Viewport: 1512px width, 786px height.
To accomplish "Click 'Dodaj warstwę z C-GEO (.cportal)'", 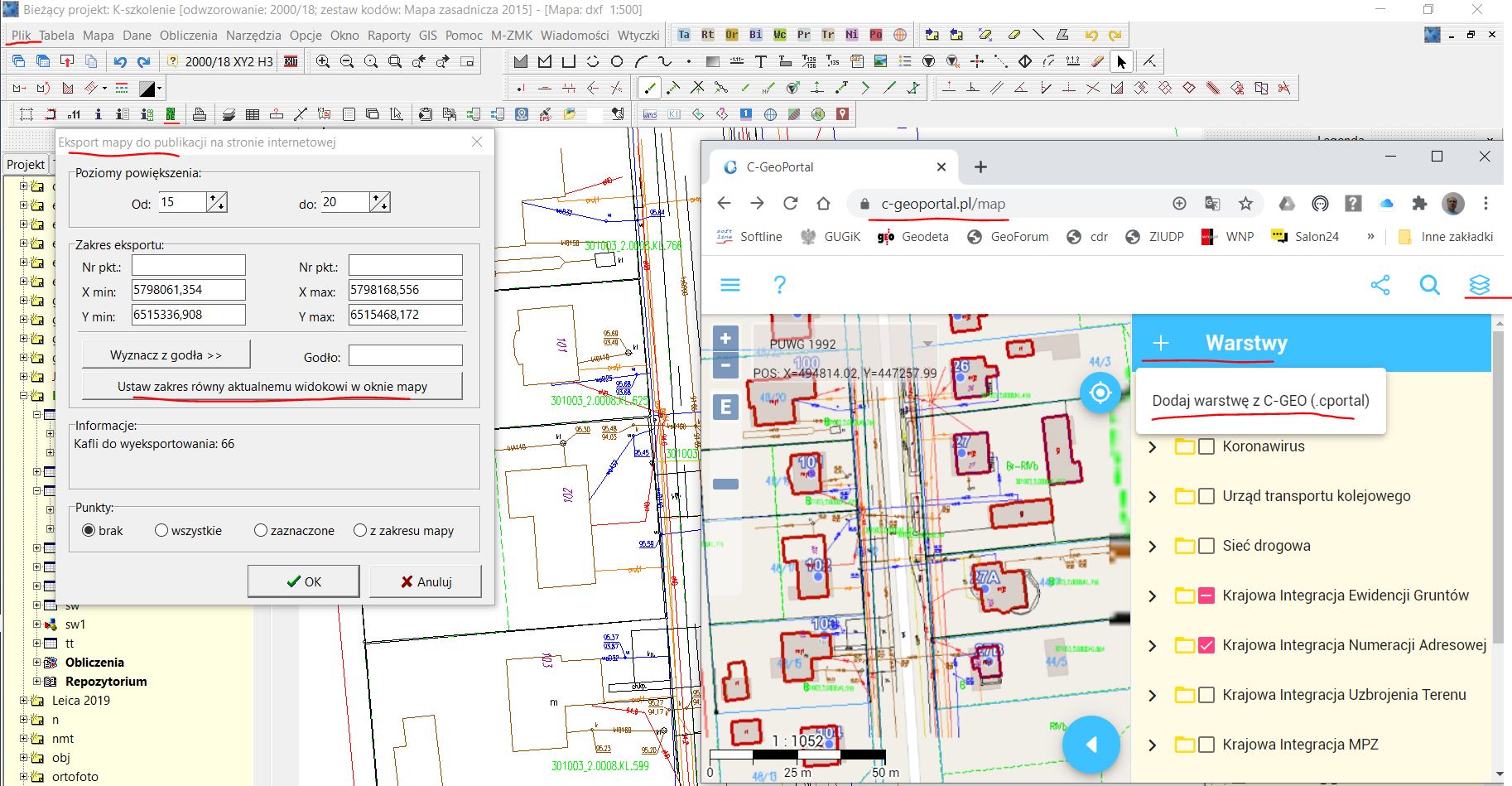I will click(x=1260, y=401).
